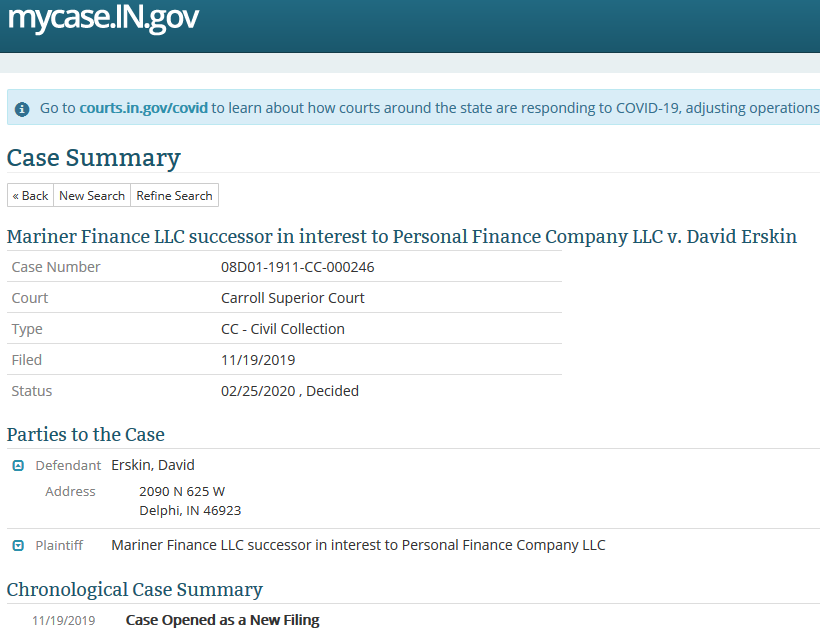
Task: Click the defendant address 2090 N 625 W
Action: [182, 491]
